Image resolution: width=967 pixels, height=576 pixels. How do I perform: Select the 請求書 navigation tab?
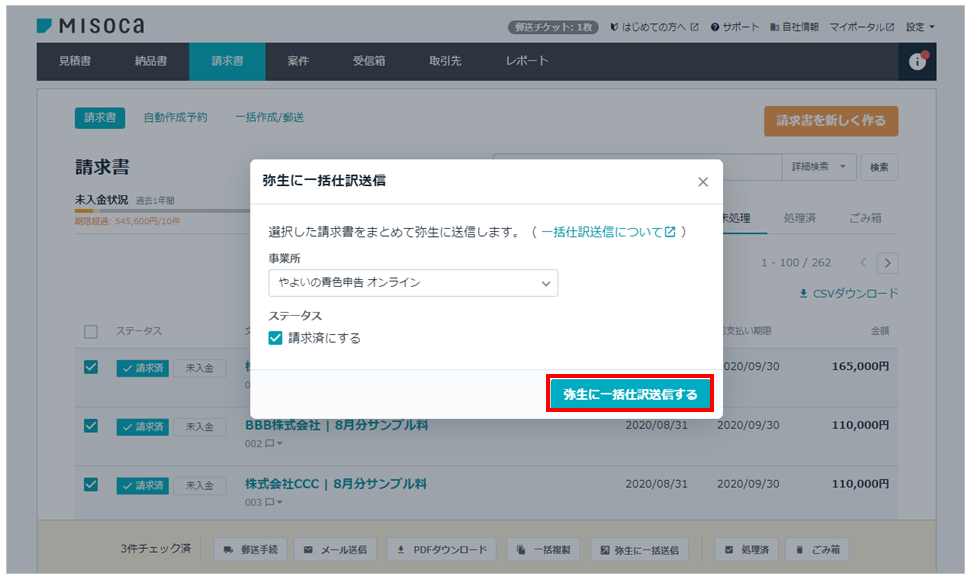[227, 61]
